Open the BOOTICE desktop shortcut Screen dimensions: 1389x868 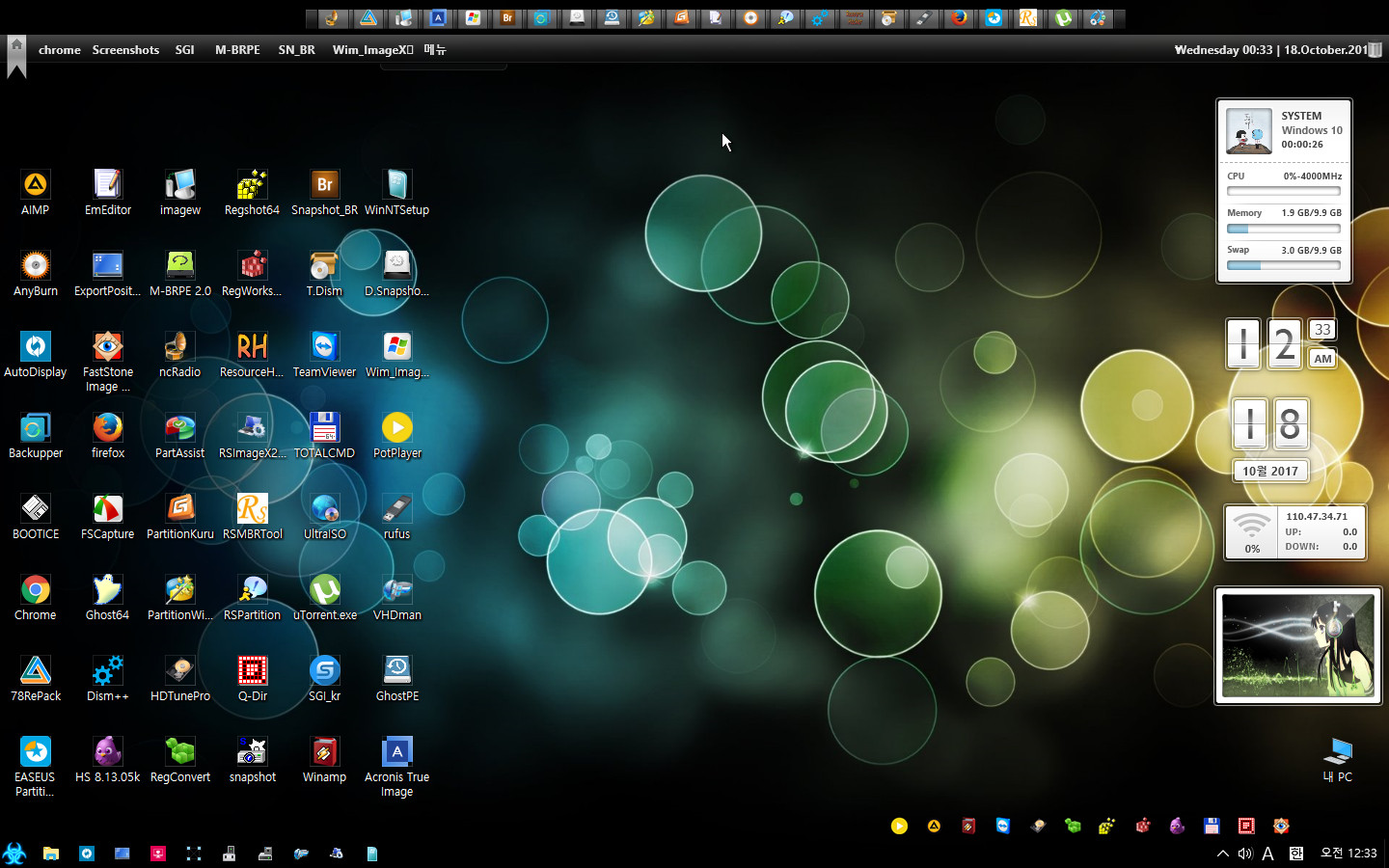(36, 517)
